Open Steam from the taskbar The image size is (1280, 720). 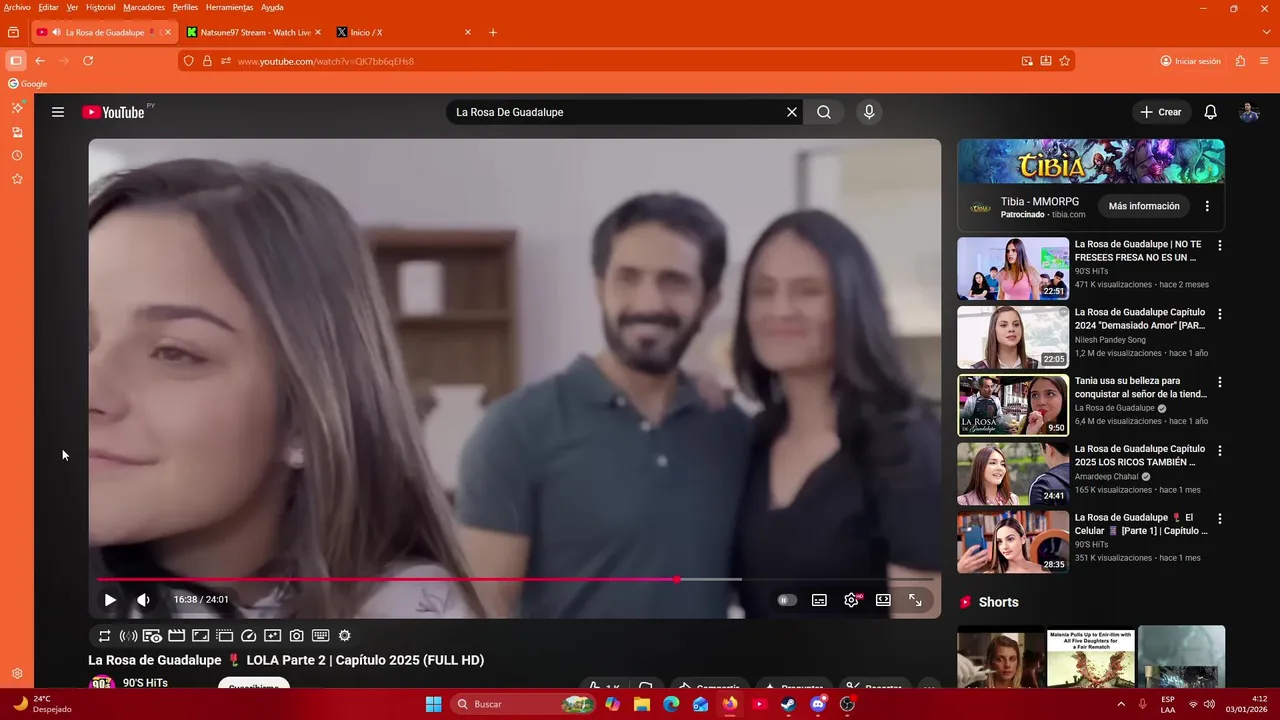(788, 704)
